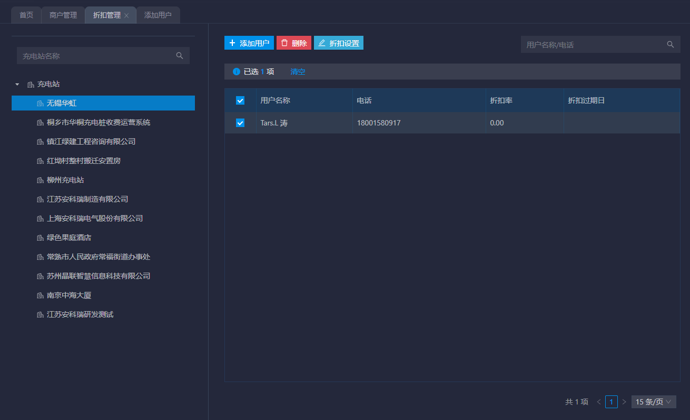The height and width of the screenshot is (420, 690).
Task: Click the building icon beside 江苏安科瑞制造有限公司
Action: coord(40,199)
